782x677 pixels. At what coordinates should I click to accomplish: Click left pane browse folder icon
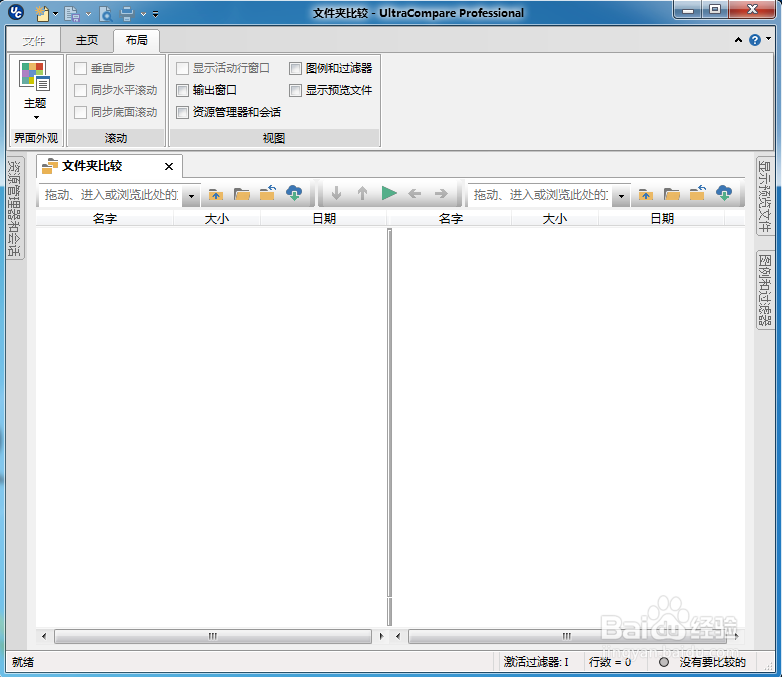point(242,194)
